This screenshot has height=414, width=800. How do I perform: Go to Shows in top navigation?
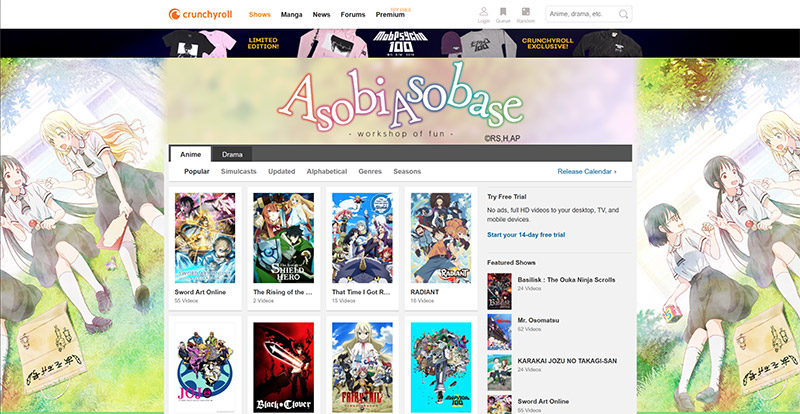click(x=260, y=14)
